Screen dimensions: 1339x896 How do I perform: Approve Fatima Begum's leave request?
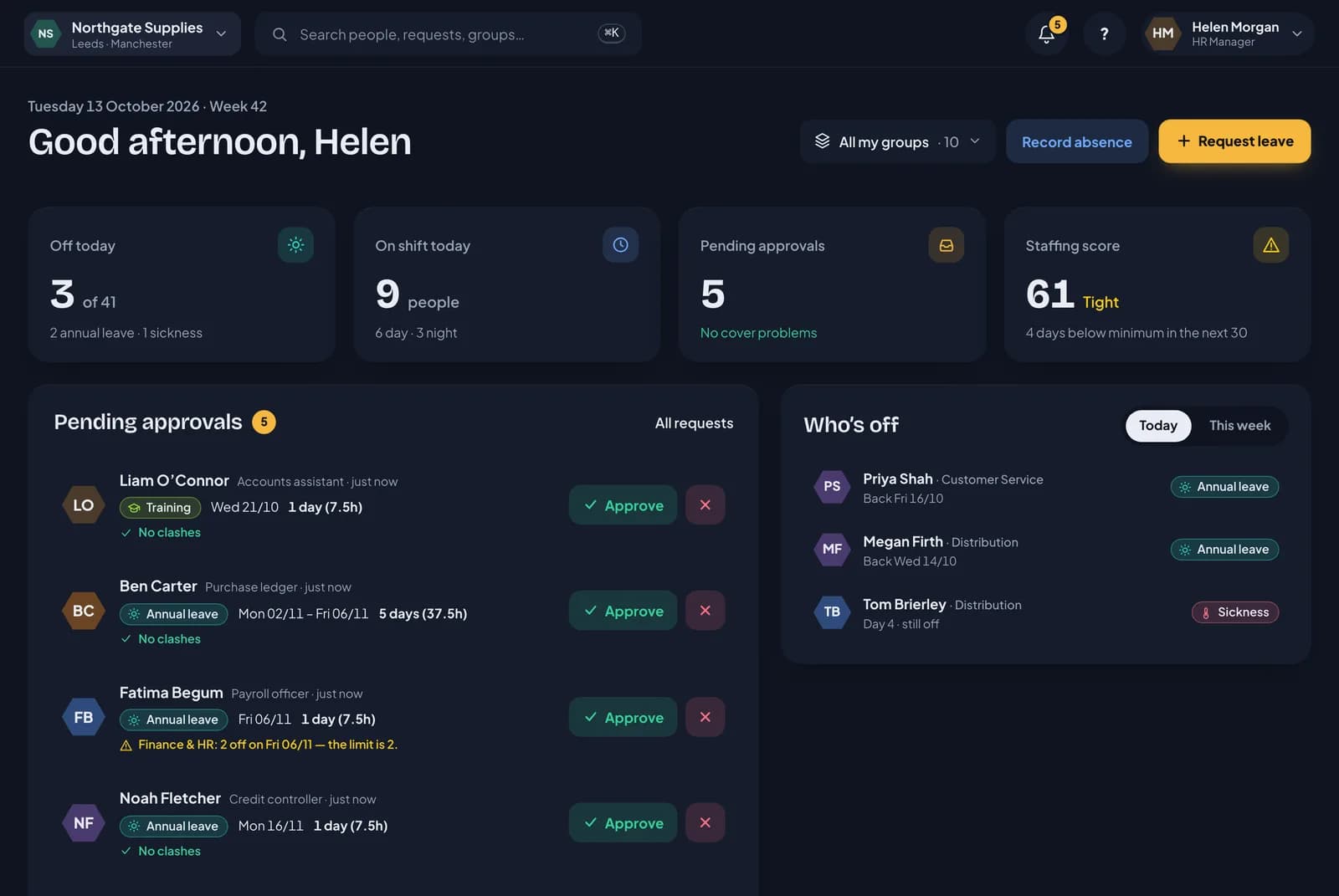pyautogui.click(x=623, y=717)
